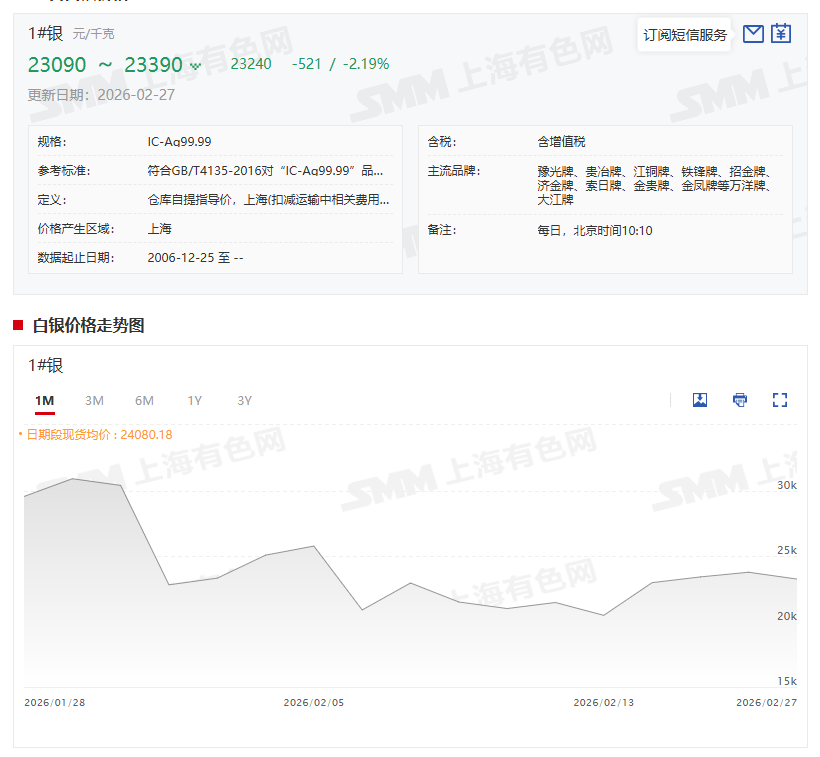Click the 2026/01/28 start date label
Viewport: 820px width, 757px height.
click(x=55, y=703)
